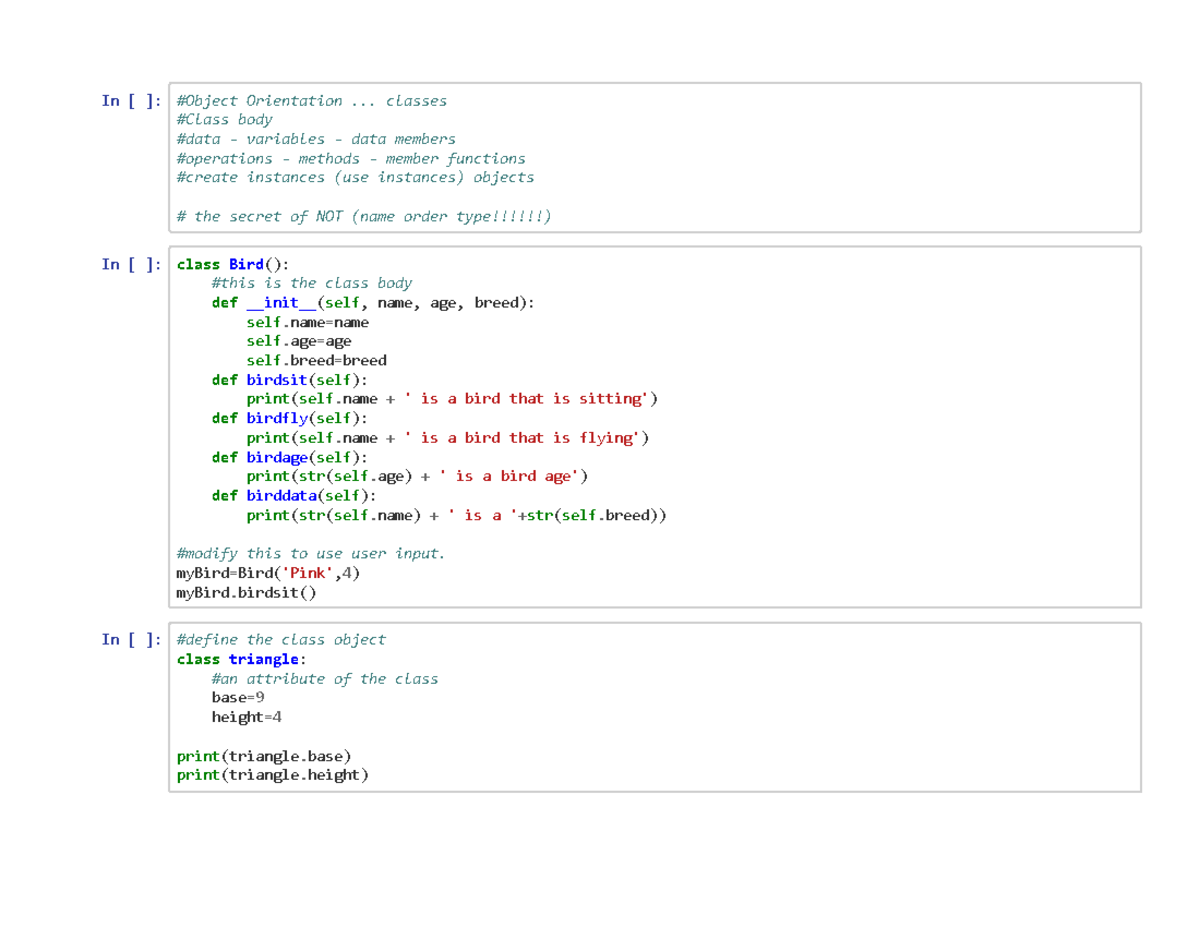Image resolution: width=1200 pixels, height=927 pixels.
Task: Click the second cell's In prompt
Action: coord(131,263)
